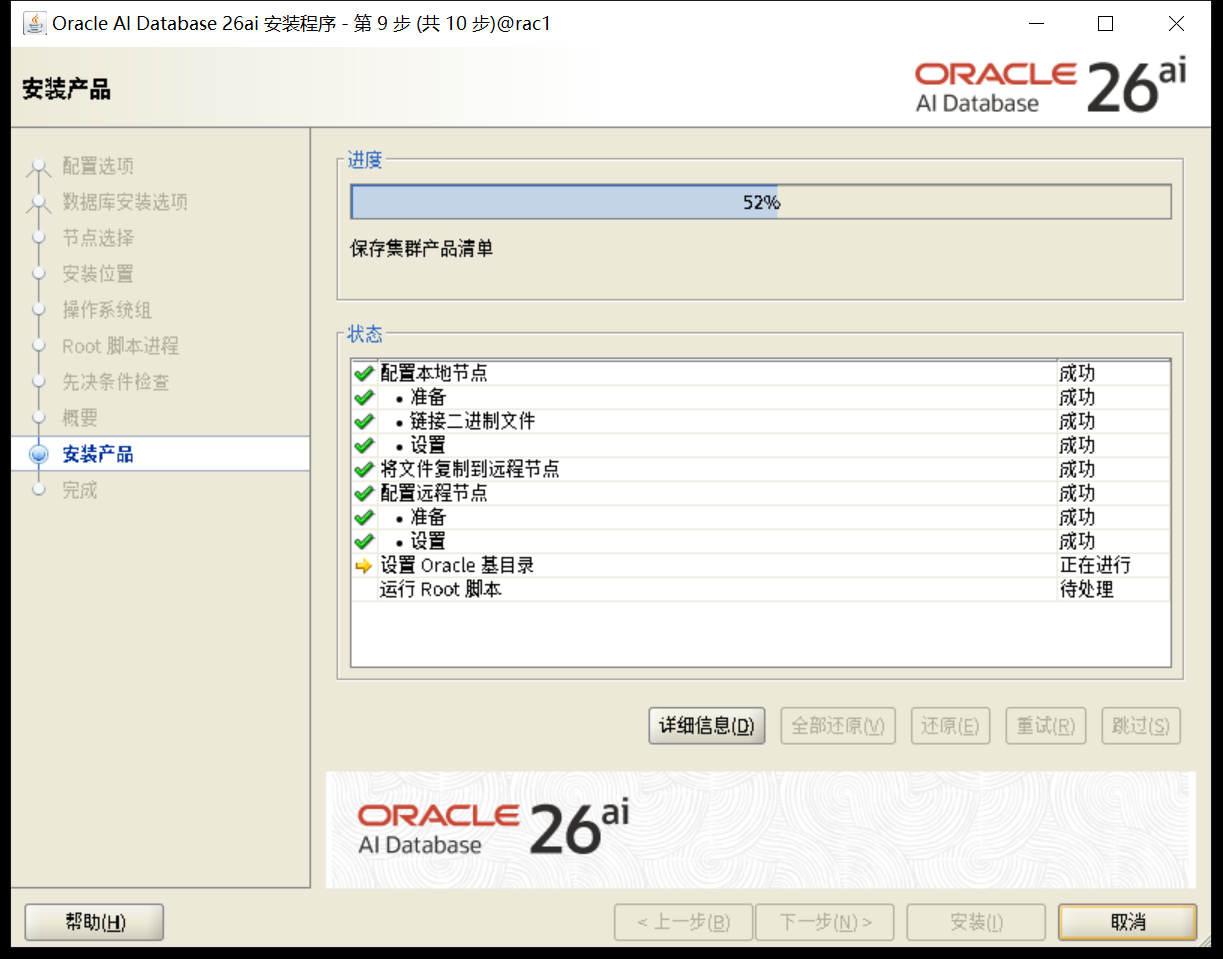Click the 52% progress bar
The height and width of the screenshot is (959, 1223).
coord(761,202)
